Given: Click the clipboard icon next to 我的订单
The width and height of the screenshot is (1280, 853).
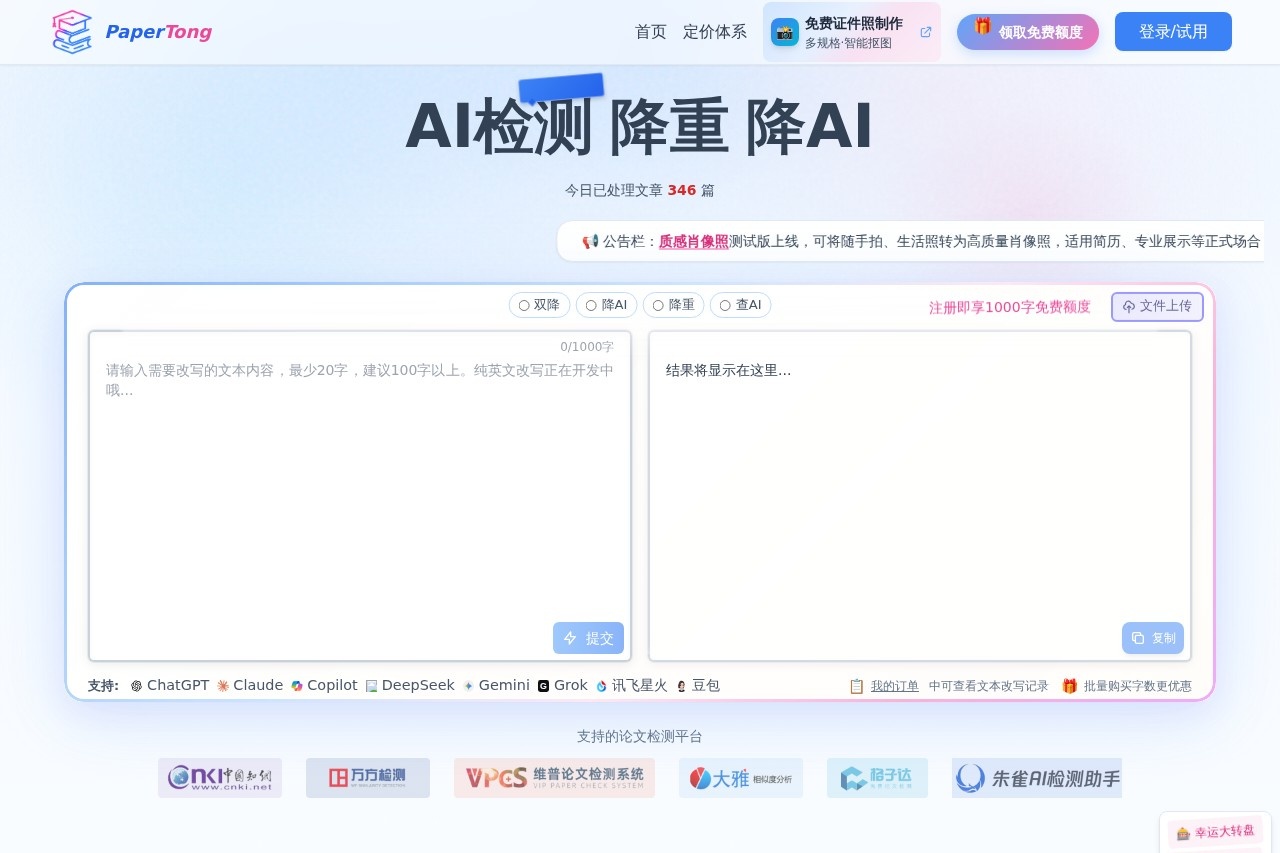Looking at the screenshot, I should pyautogui.click(x=857, y=686).
